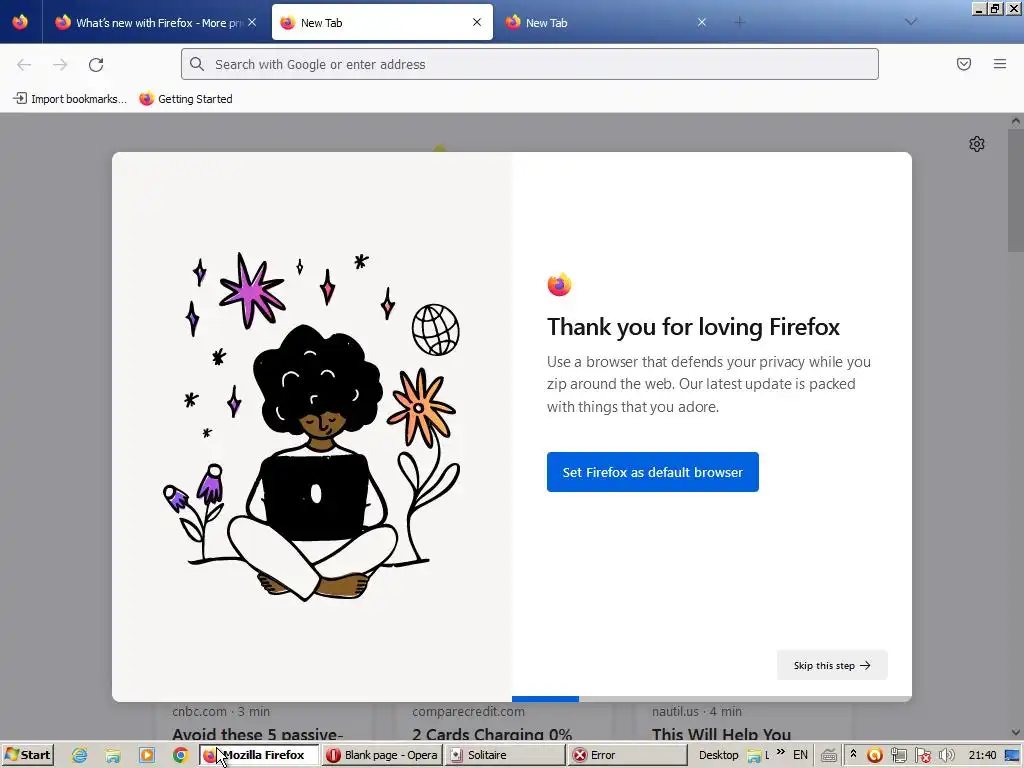Go forward one page

click(60, 64)
